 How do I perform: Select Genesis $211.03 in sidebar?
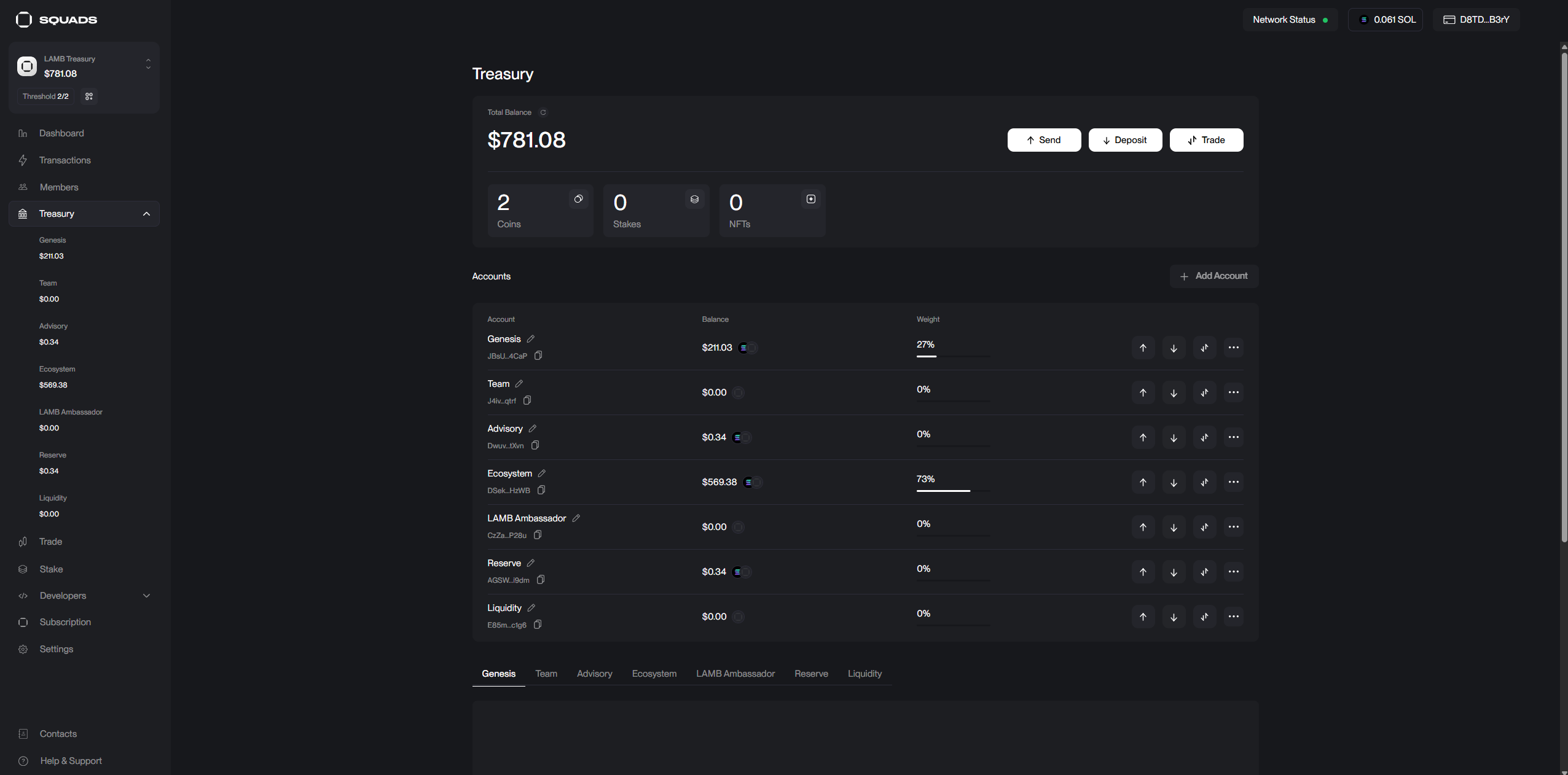52,248
